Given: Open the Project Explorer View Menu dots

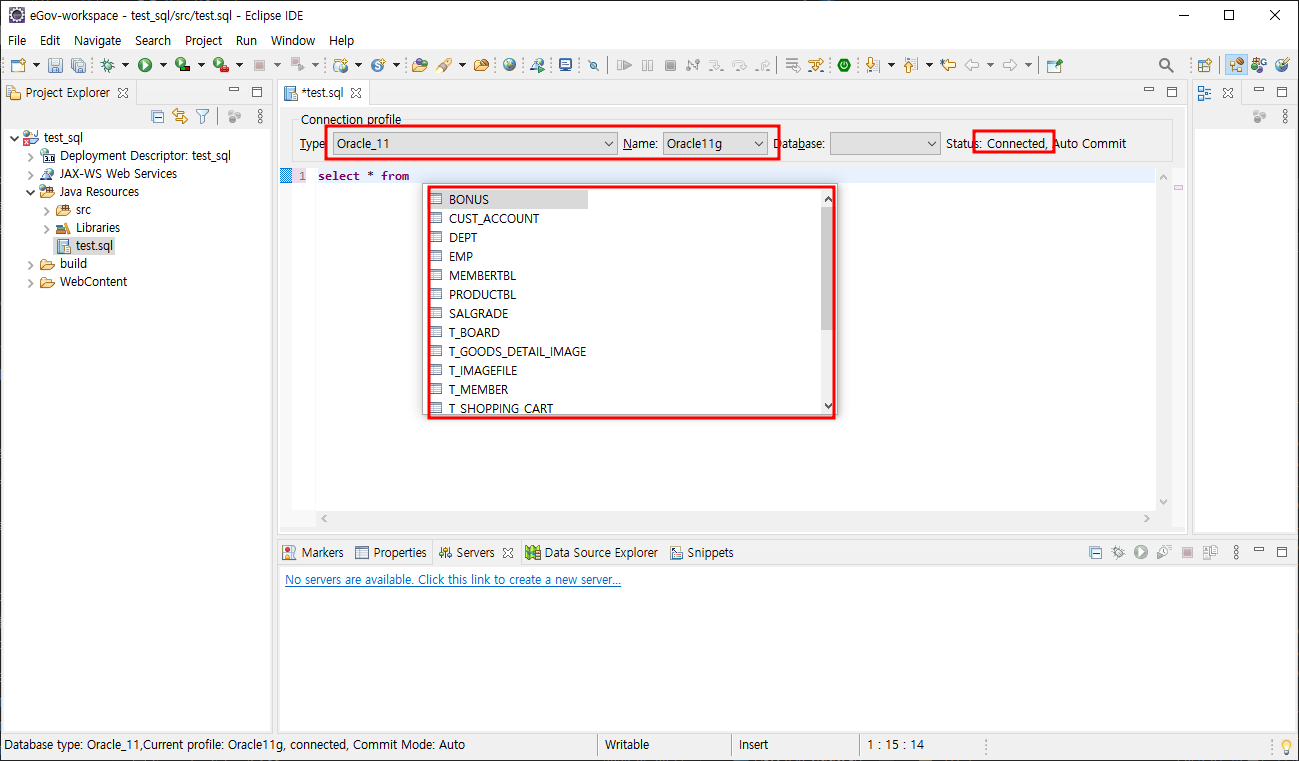Looking at the screenshot, I should pyautogui.click(x=260, y=116).
